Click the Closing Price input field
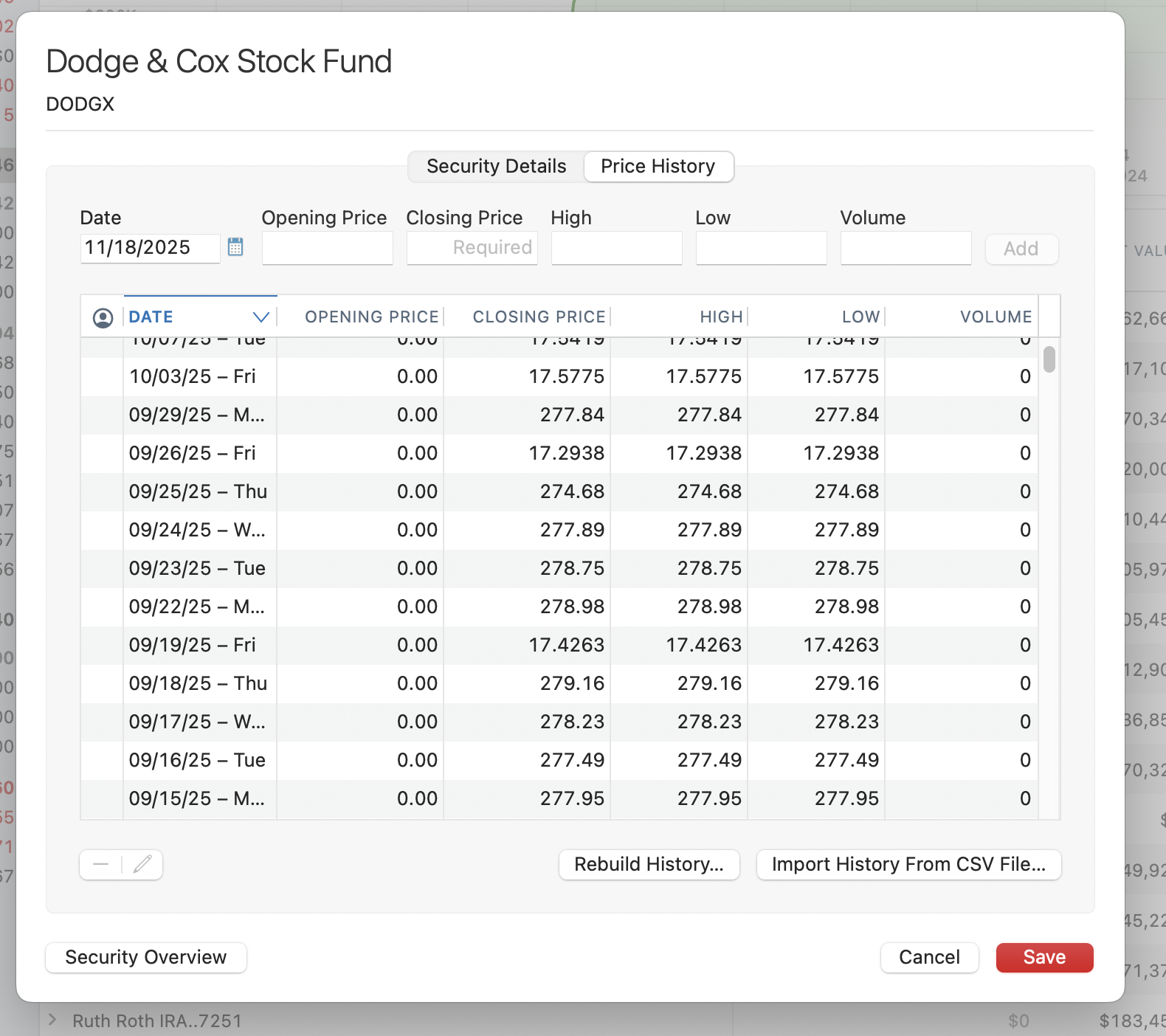1166x1036 pixels. 472,248
